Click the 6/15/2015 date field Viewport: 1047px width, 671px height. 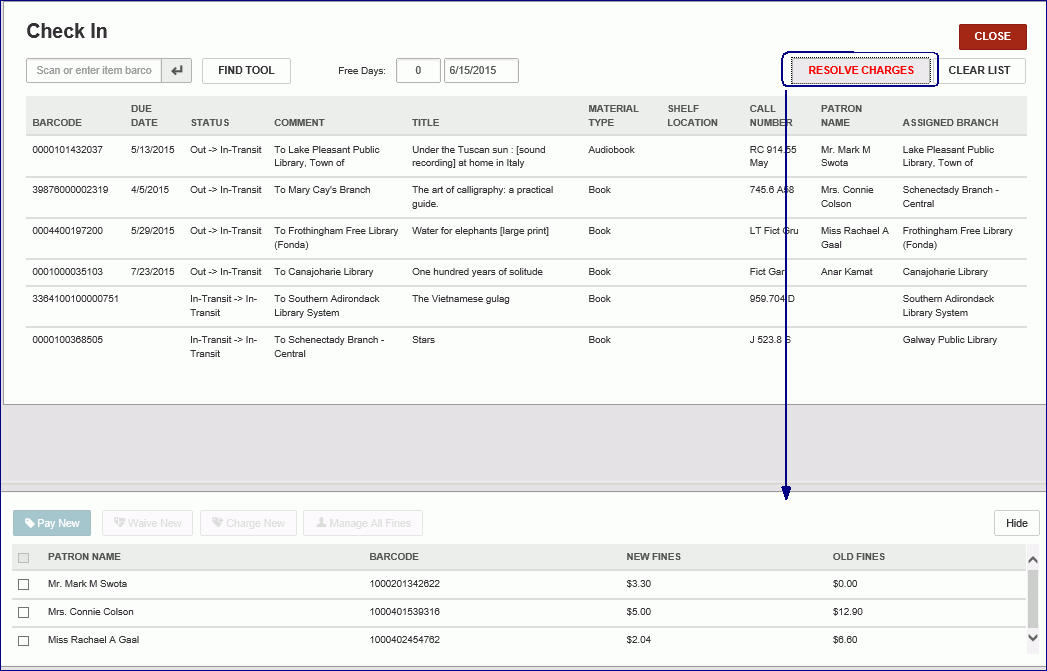point(481,70)
